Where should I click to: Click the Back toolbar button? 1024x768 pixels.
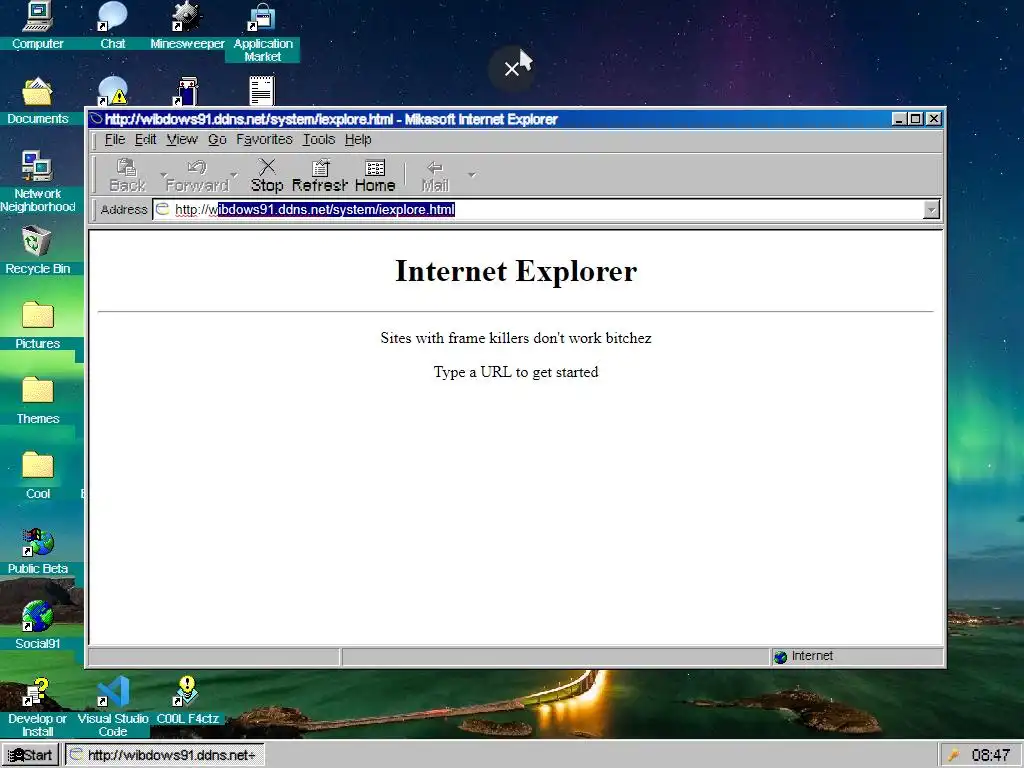tap(127, 176)
